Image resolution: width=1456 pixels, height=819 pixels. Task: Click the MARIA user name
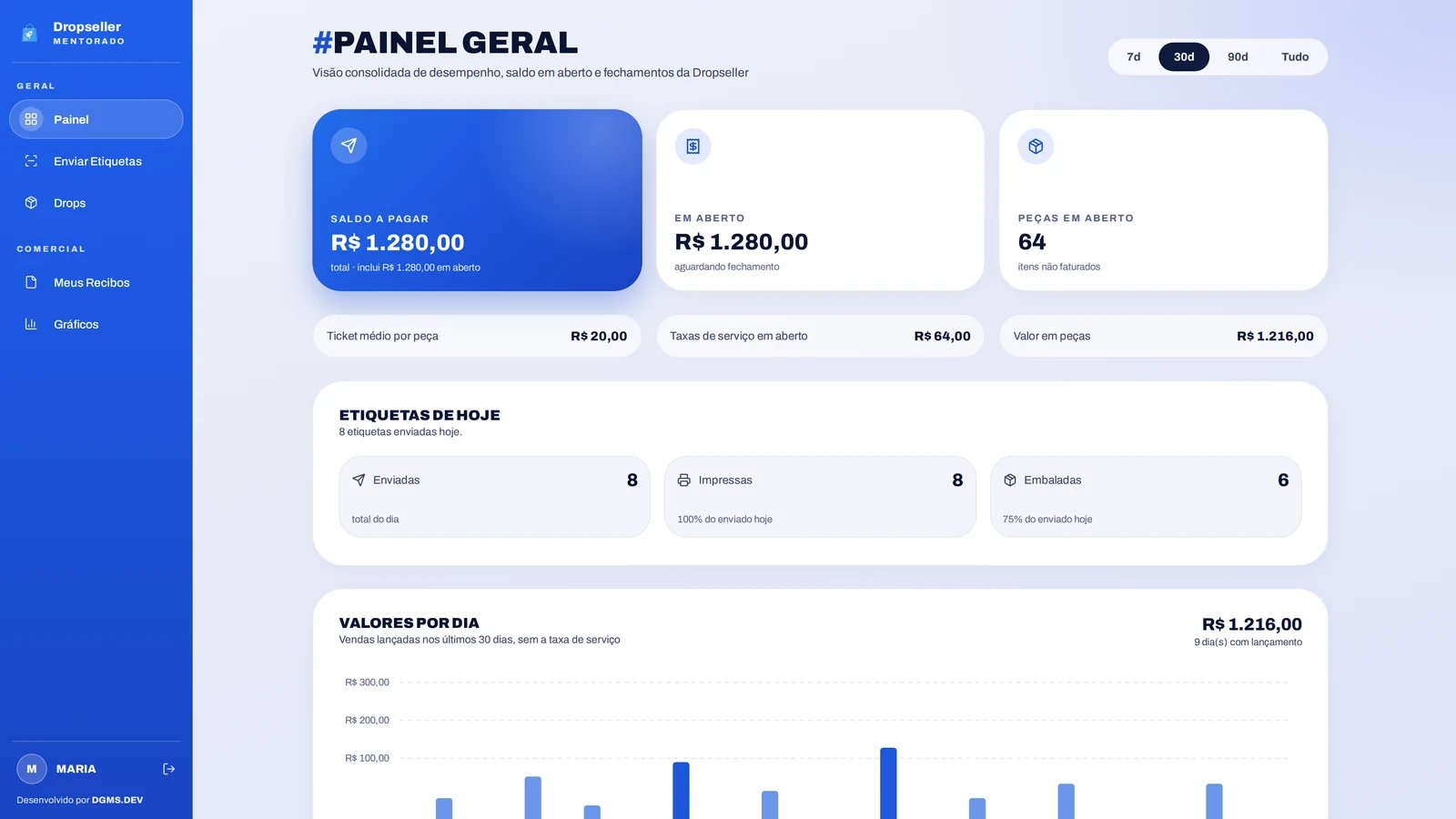pyautogui.click(x=76, y=769)
